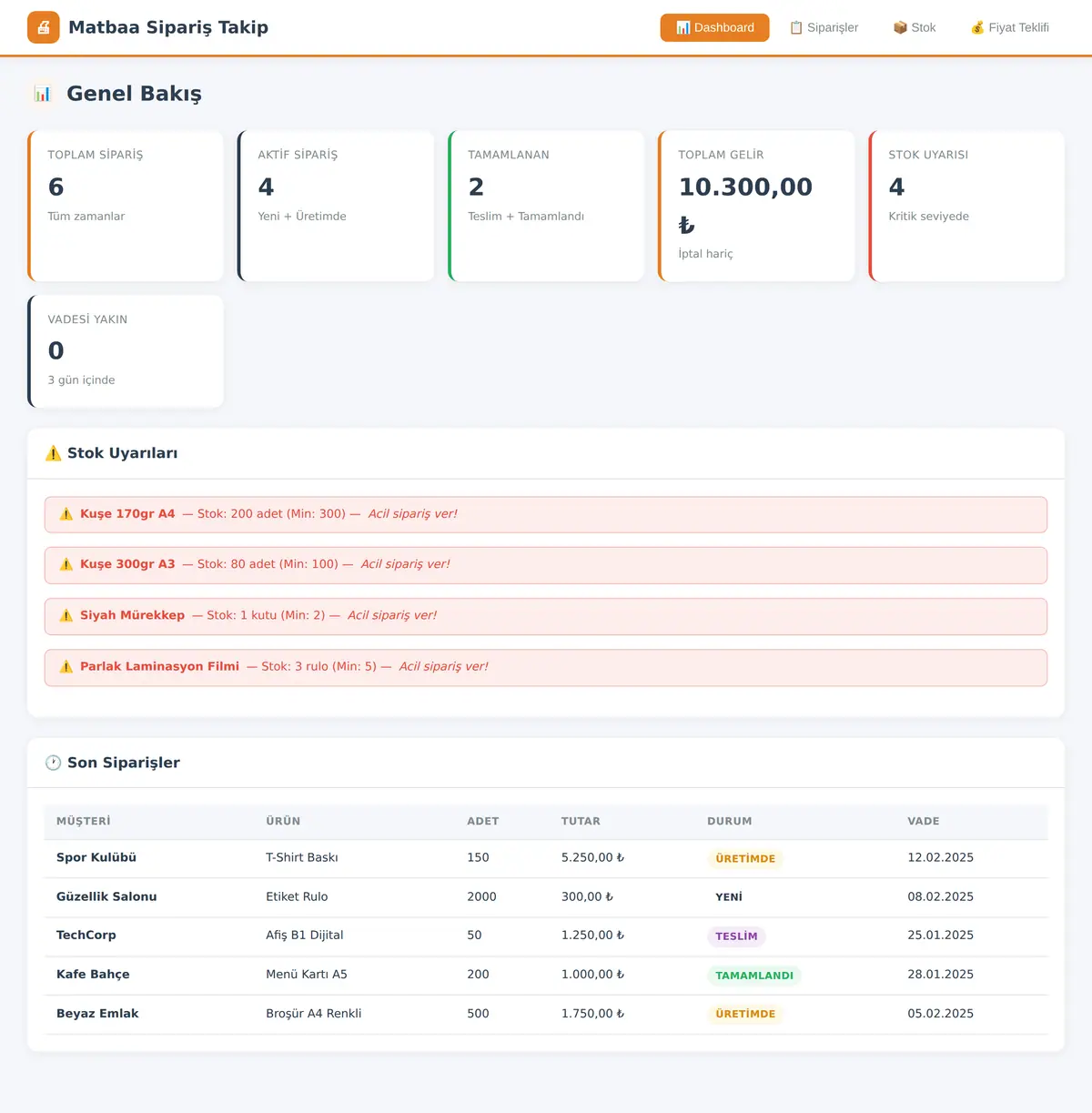This screenshot has height=1113, width=1092.
Task: Click the TUTAR column header
Action: pyautogui.click(x=581, y=821)
